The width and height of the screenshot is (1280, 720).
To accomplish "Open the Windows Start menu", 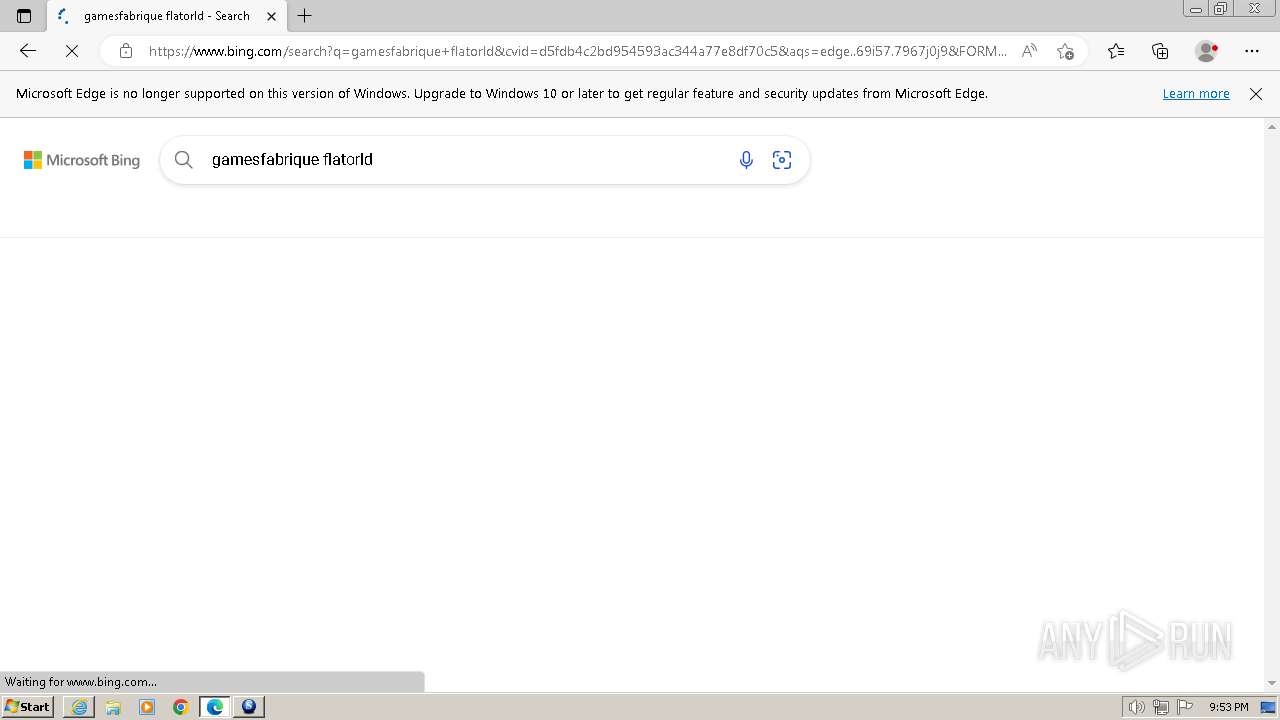I will point(27,707).
